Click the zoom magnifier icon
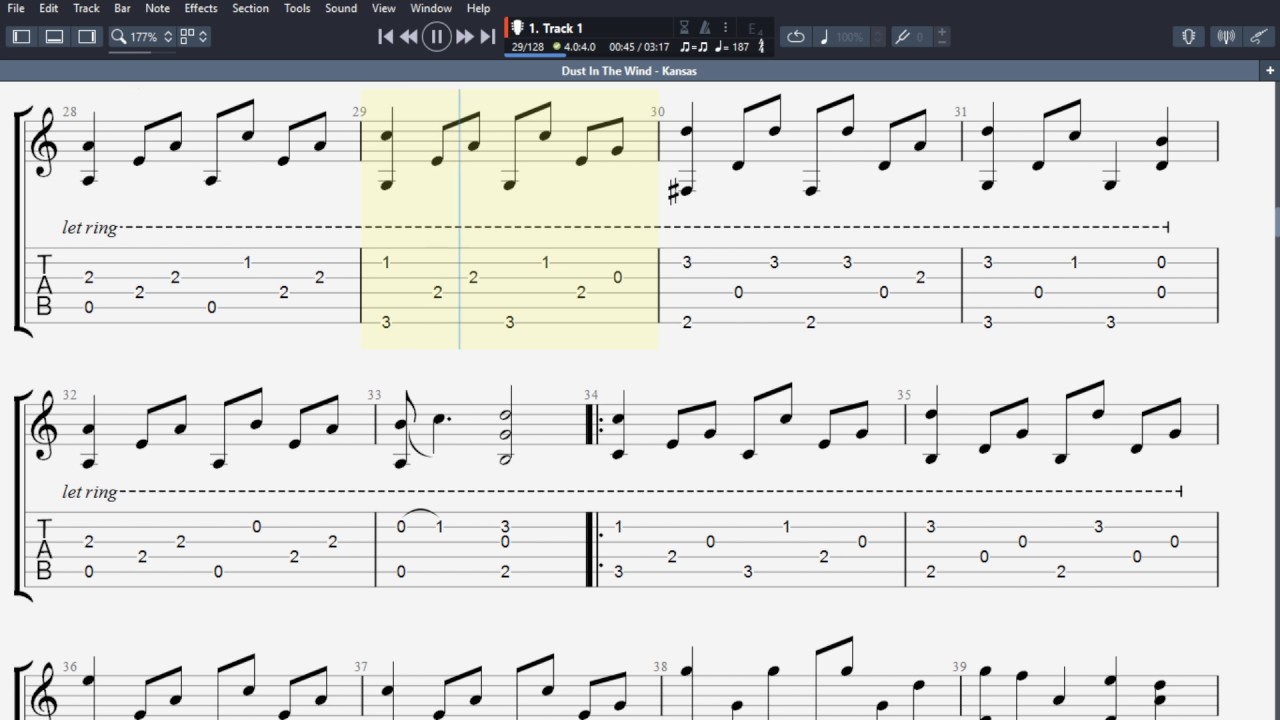 (118, 37)
